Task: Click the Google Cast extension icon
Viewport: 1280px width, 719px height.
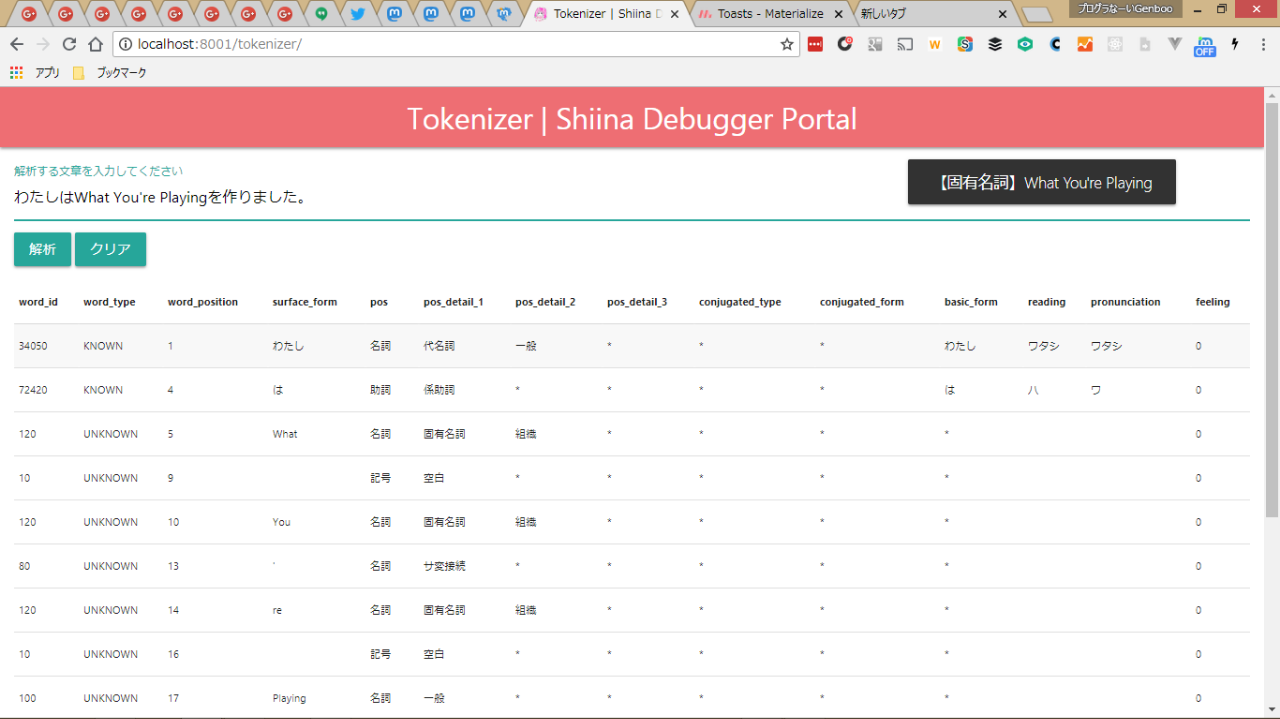Action: tap(905, 44)
